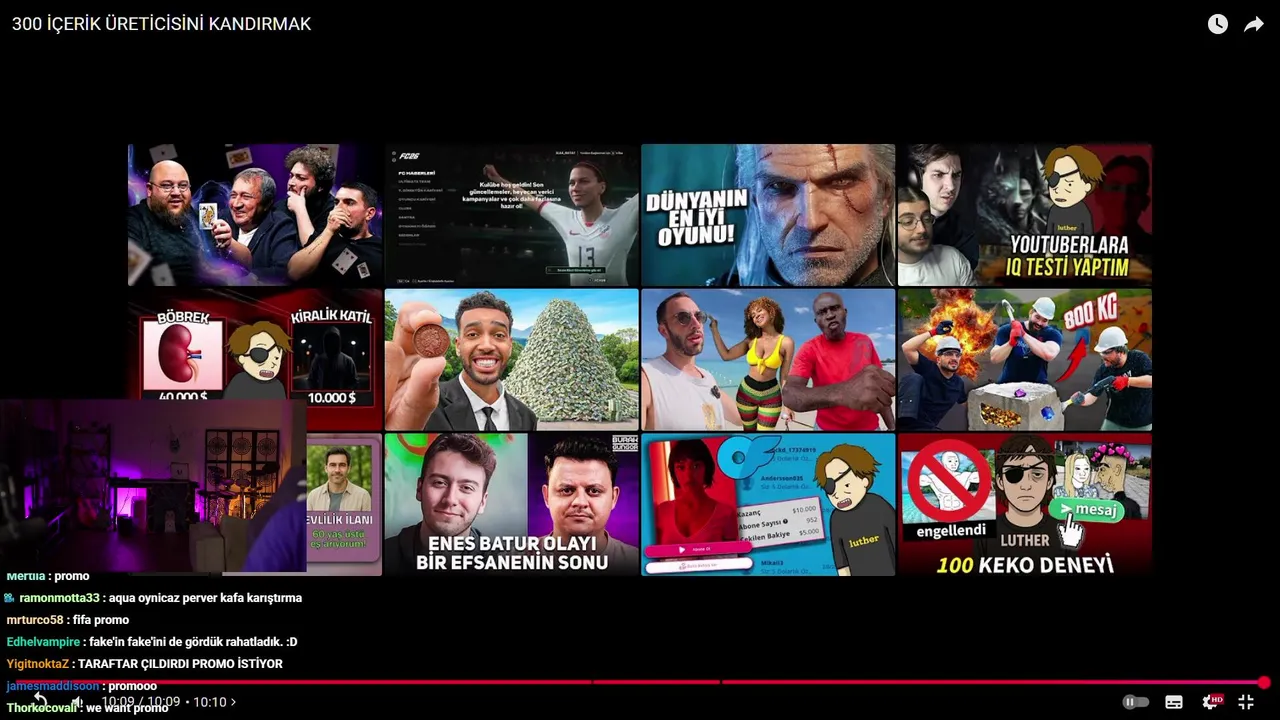Open the coin and money pile thumbnail
Image resolution: width=1280 pixels, height=720 pixels.
click(512, 360)
